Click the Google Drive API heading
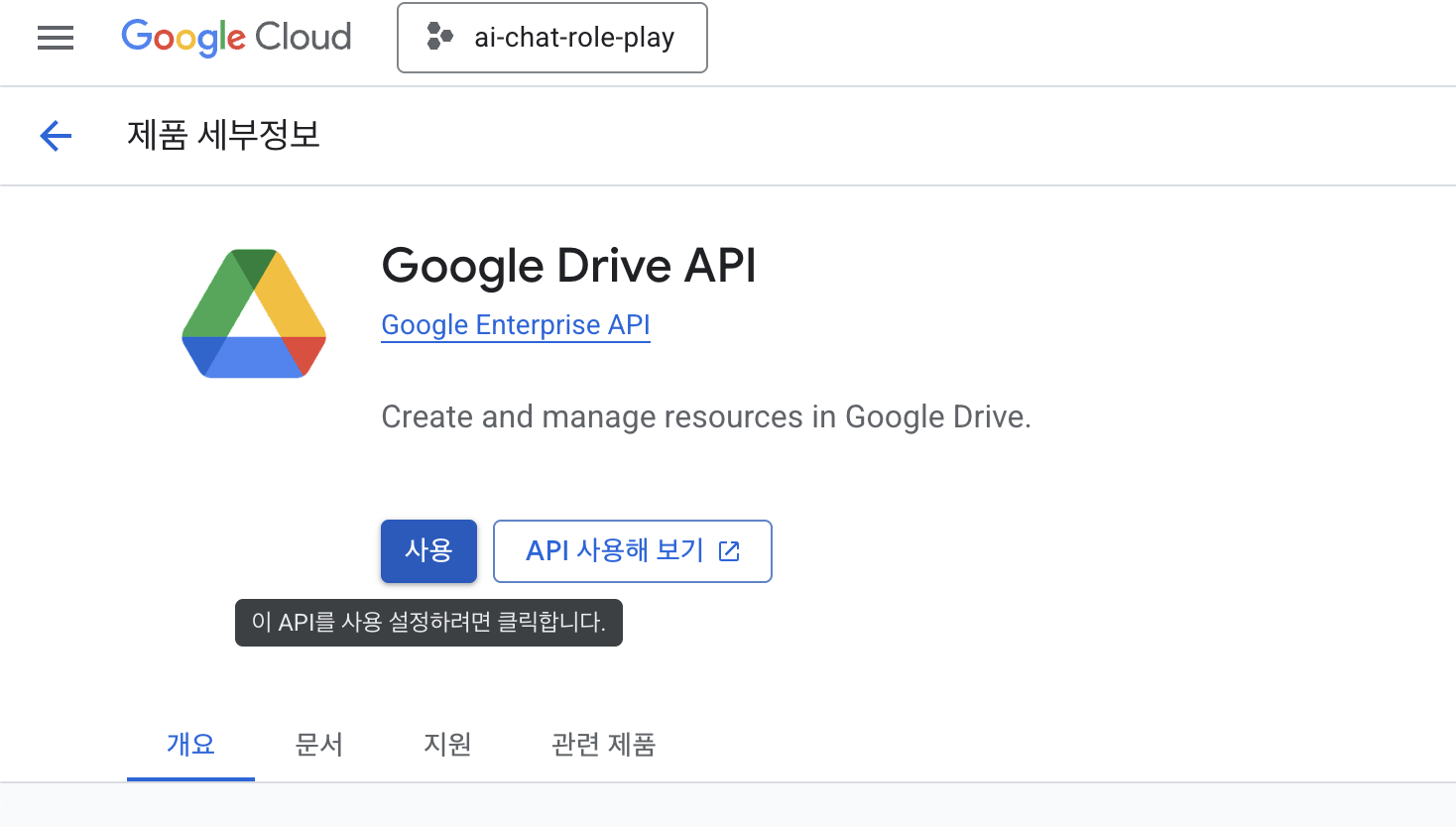 (x=569, y=266)
